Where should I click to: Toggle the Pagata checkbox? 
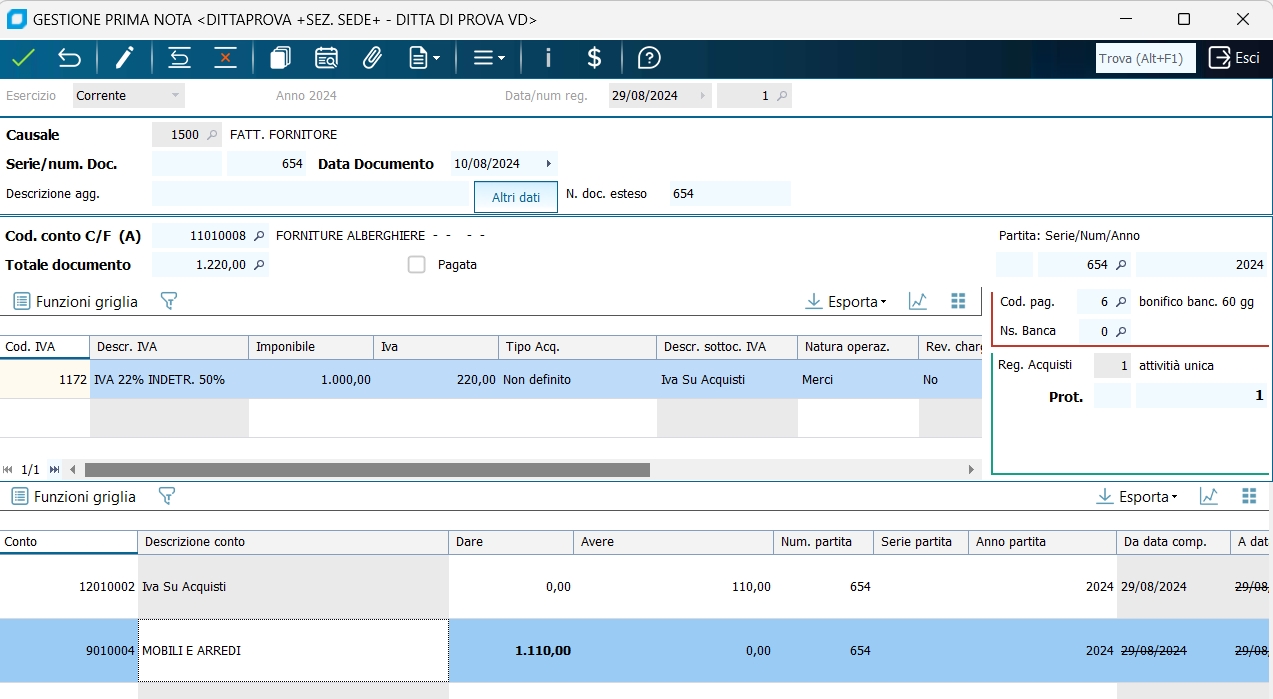point(417,265)
